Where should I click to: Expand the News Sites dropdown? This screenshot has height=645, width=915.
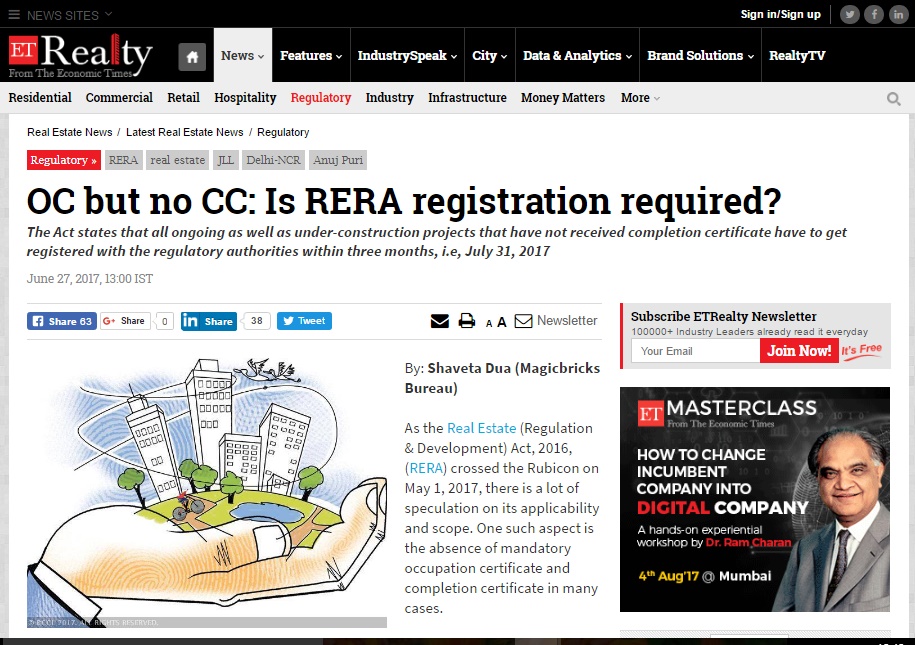tap(69, 15)
